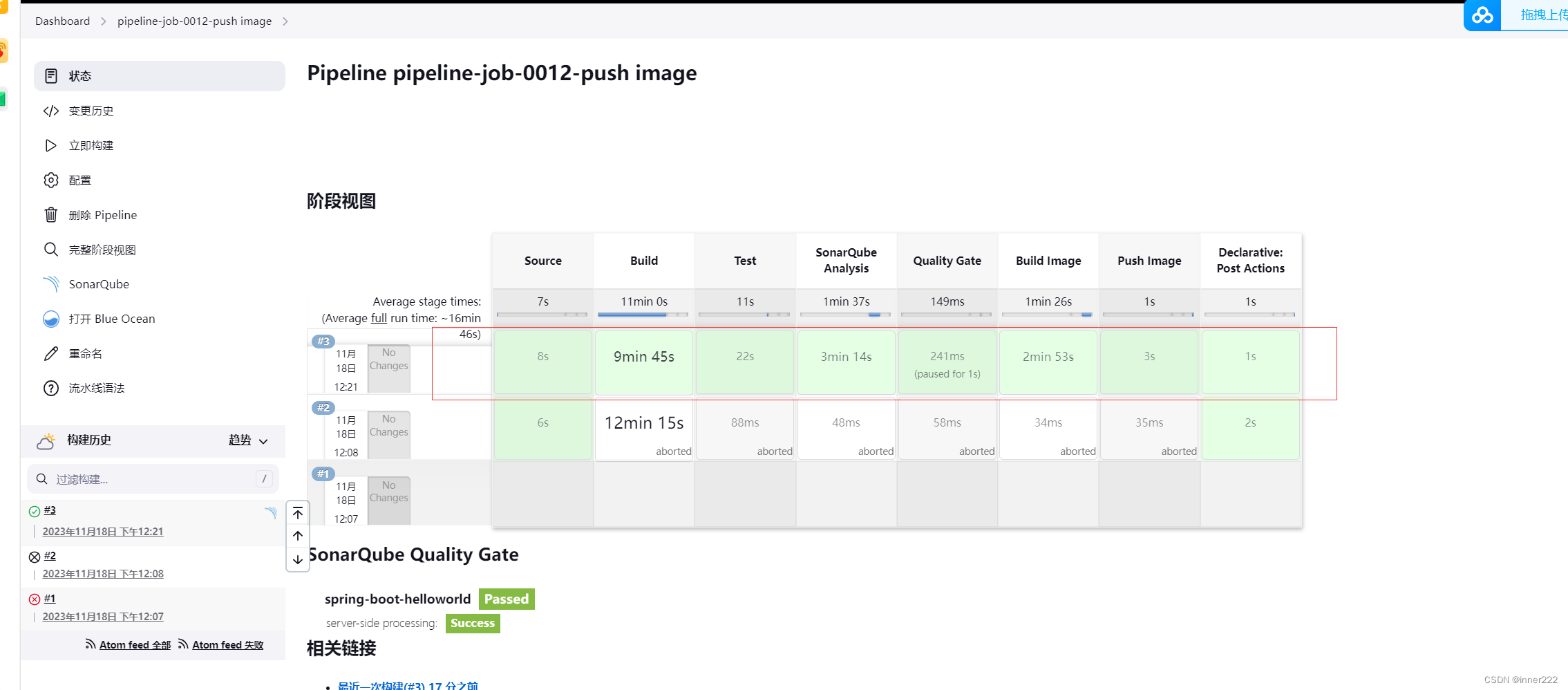Viewport: 1568px width, 690px height.
Task: Click the trash icon for 删除 Pipeline
Action: (x=51, y=215)
